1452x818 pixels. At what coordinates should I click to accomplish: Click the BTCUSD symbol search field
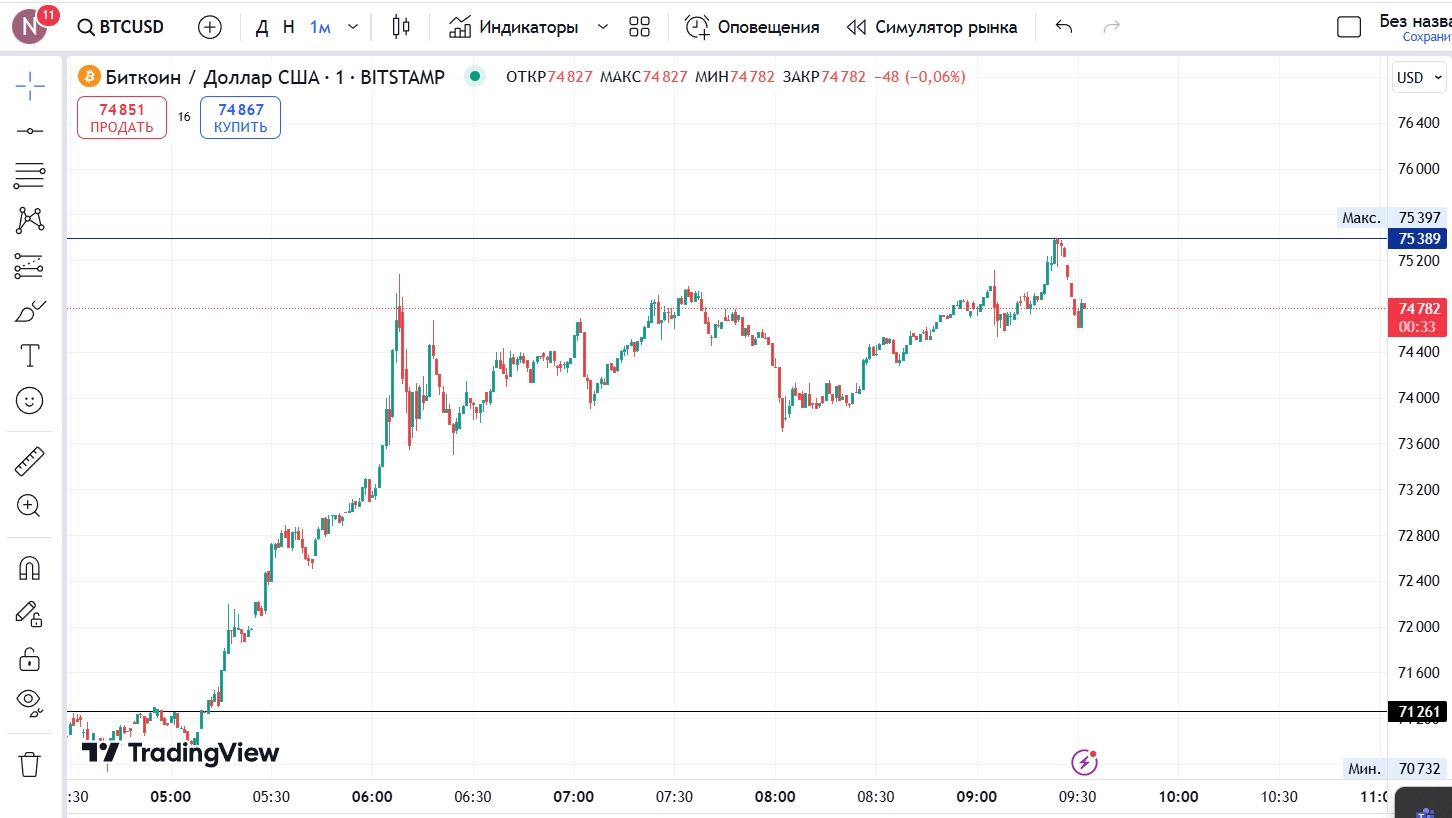(x=121, y=27)
